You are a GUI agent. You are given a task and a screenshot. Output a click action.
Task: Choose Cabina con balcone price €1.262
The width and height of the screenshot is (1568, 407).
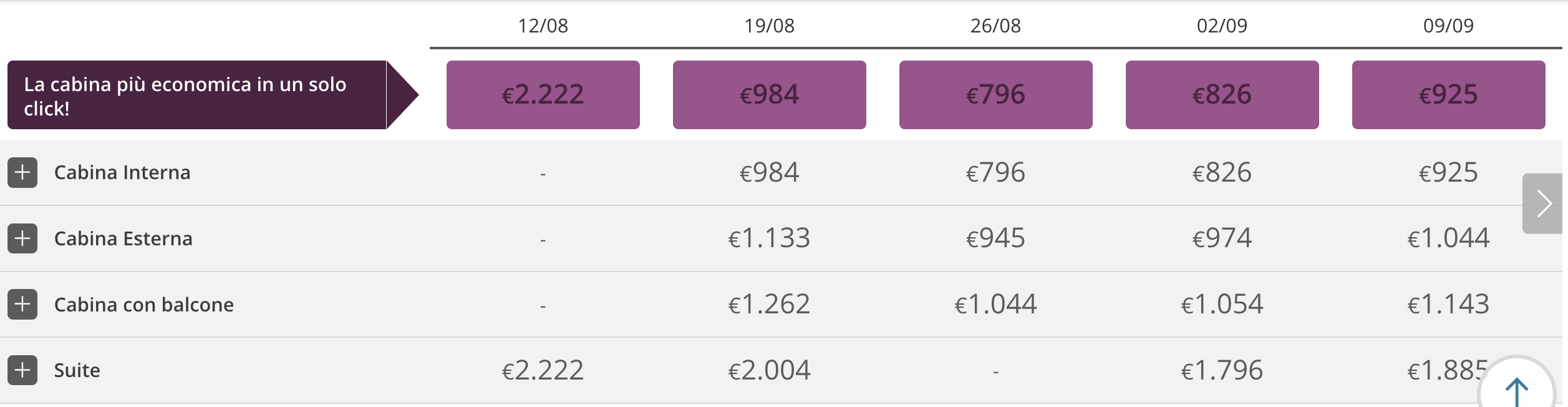[770, 305]
